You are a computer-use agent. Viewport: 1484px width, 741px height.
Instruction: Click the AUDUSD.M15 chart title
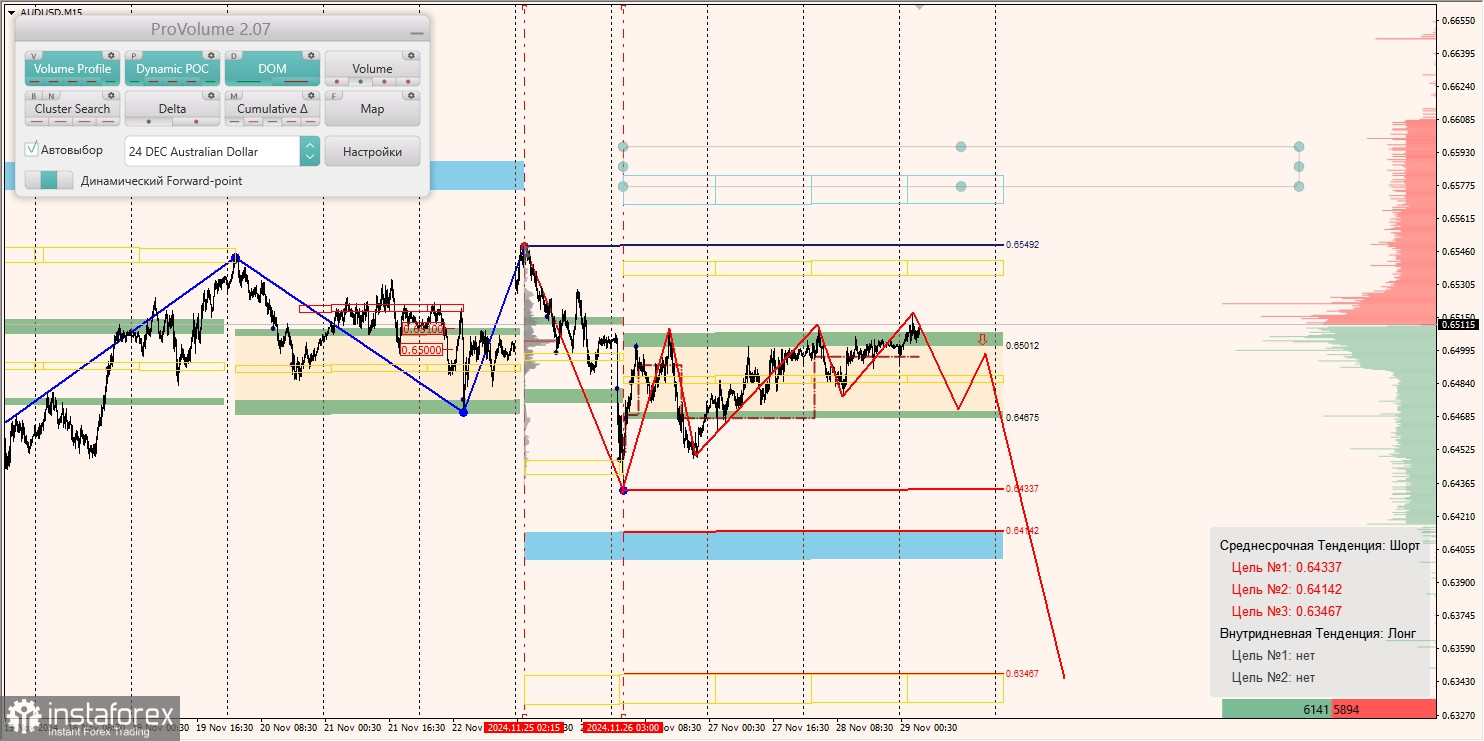click(50, 12)
